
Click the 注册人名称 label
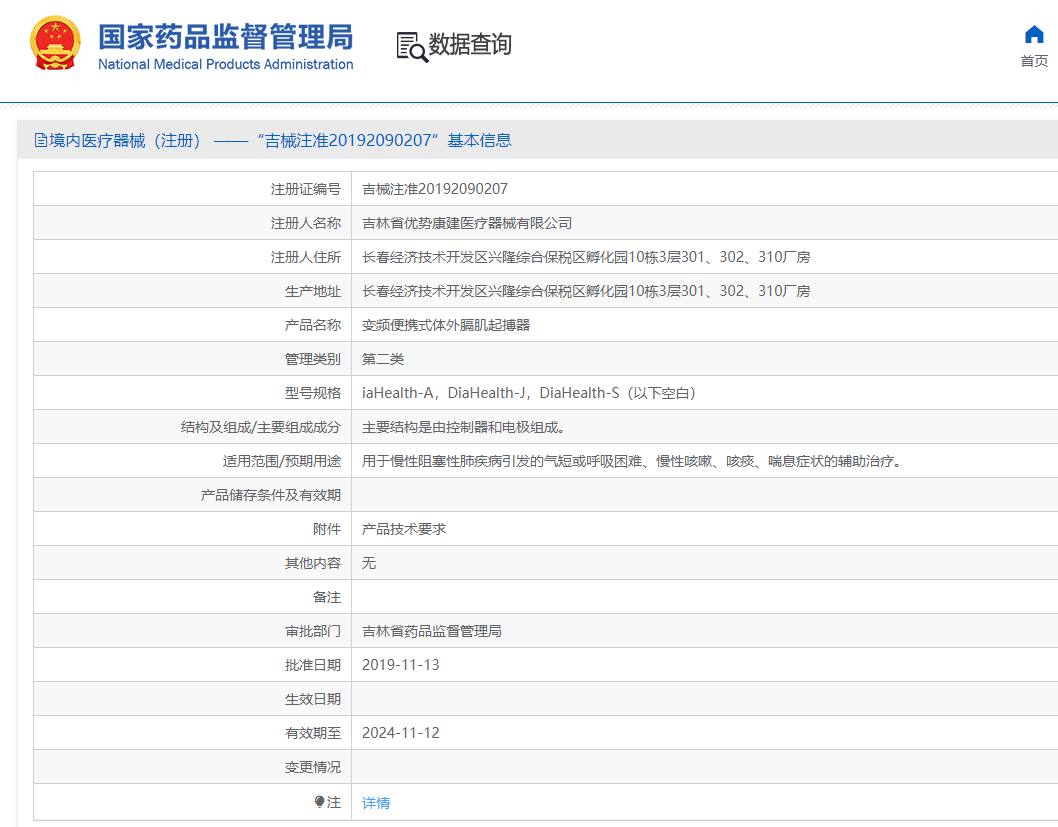pos(306,223)
